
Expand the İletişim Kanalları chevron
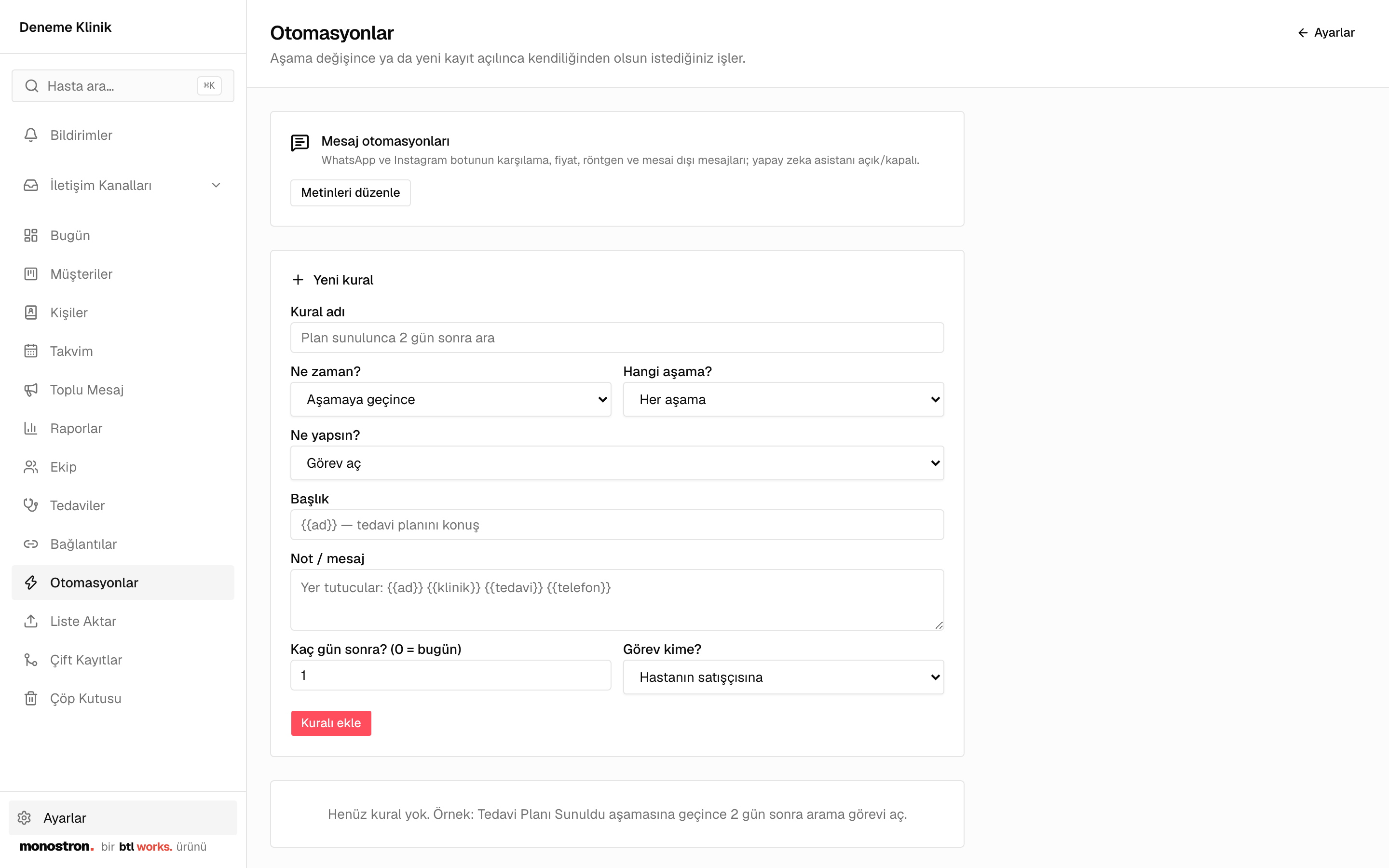coord(216,186)
